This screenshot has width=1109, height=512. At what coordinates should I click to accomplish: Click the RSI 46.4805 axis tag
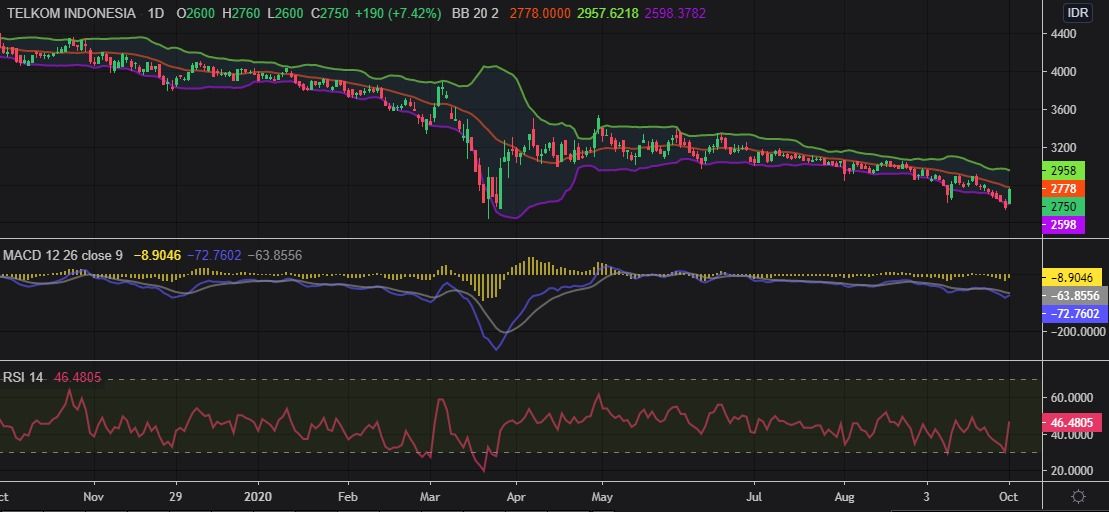pyautogui.click(x=1071, y=423)
